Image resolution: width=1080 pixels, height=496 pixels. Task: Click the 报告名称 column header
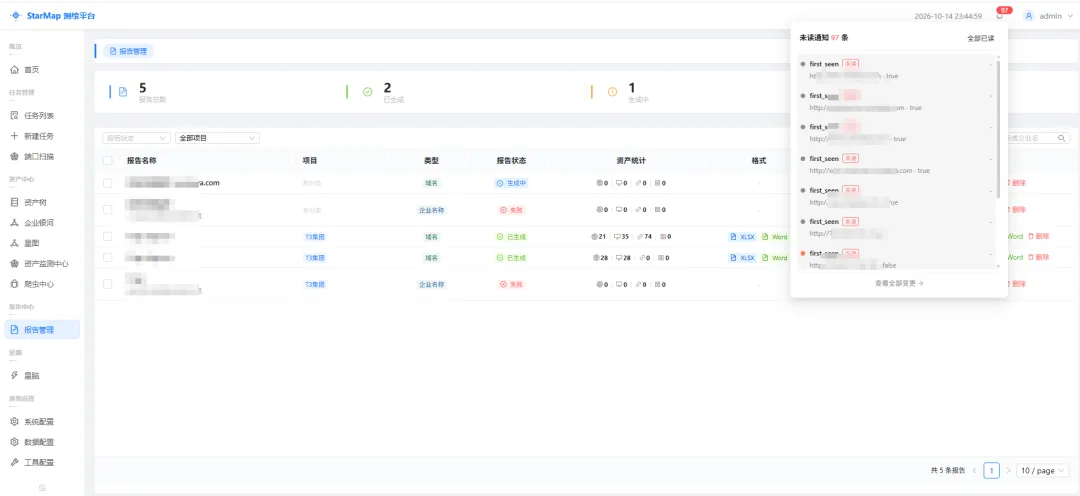(142, 161)
